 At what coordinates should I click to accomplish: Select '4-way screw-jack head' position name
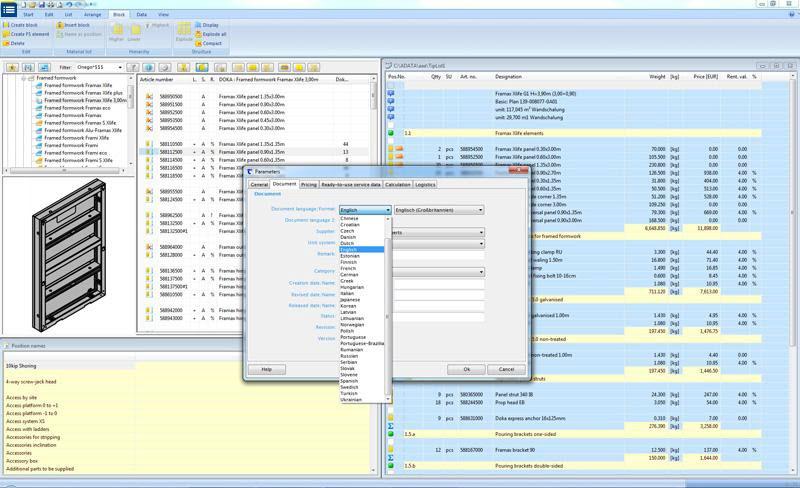click(x=31, y=382)
